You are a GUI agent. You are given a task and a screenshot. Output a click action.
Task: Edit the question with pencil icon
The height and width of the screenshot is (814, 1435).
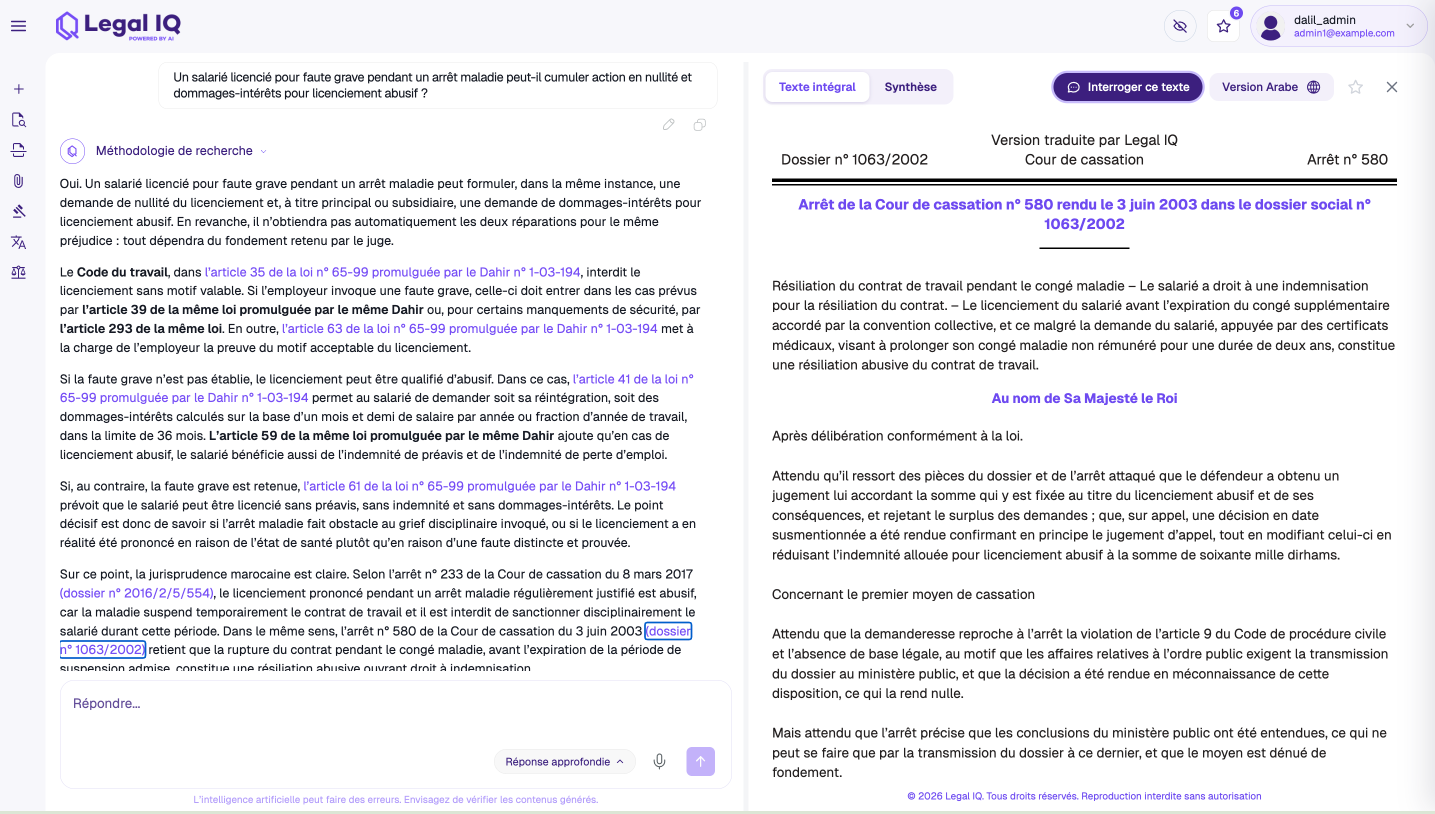[x=669, y=125]
